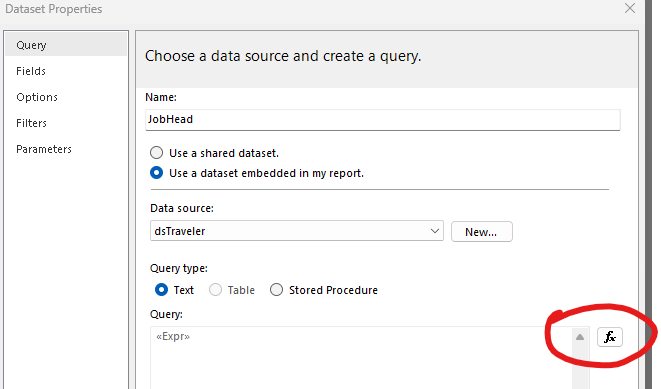Pick the Table query type option
The width and height of the screenshot is (661, 389).
(215, 290)
